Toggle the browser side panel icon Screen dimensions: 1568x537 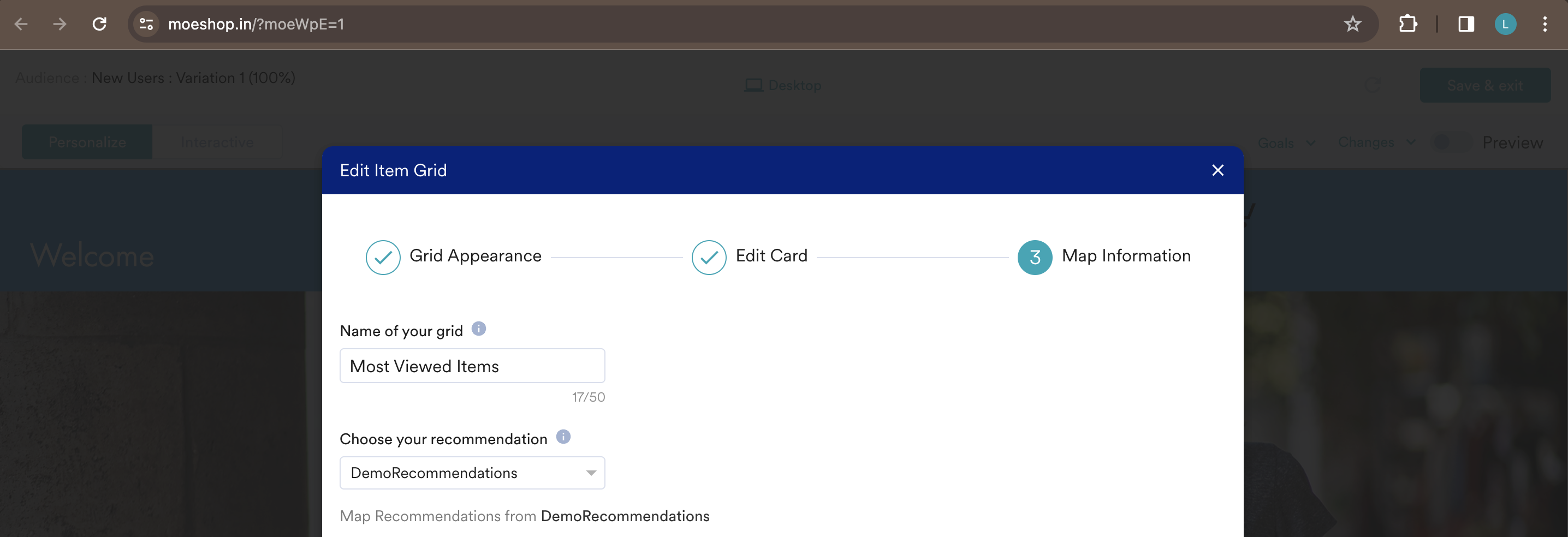[x=1466, y=25]
